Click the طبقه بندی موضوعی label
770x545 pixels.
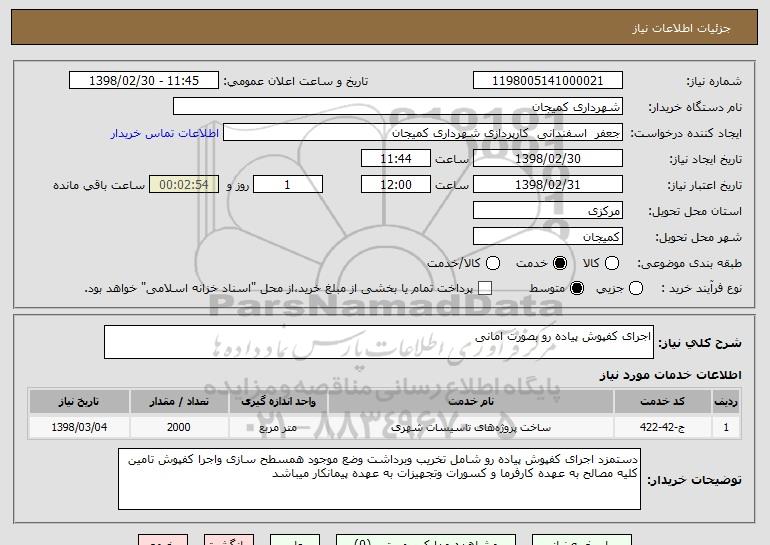click(x=689, y=264)
